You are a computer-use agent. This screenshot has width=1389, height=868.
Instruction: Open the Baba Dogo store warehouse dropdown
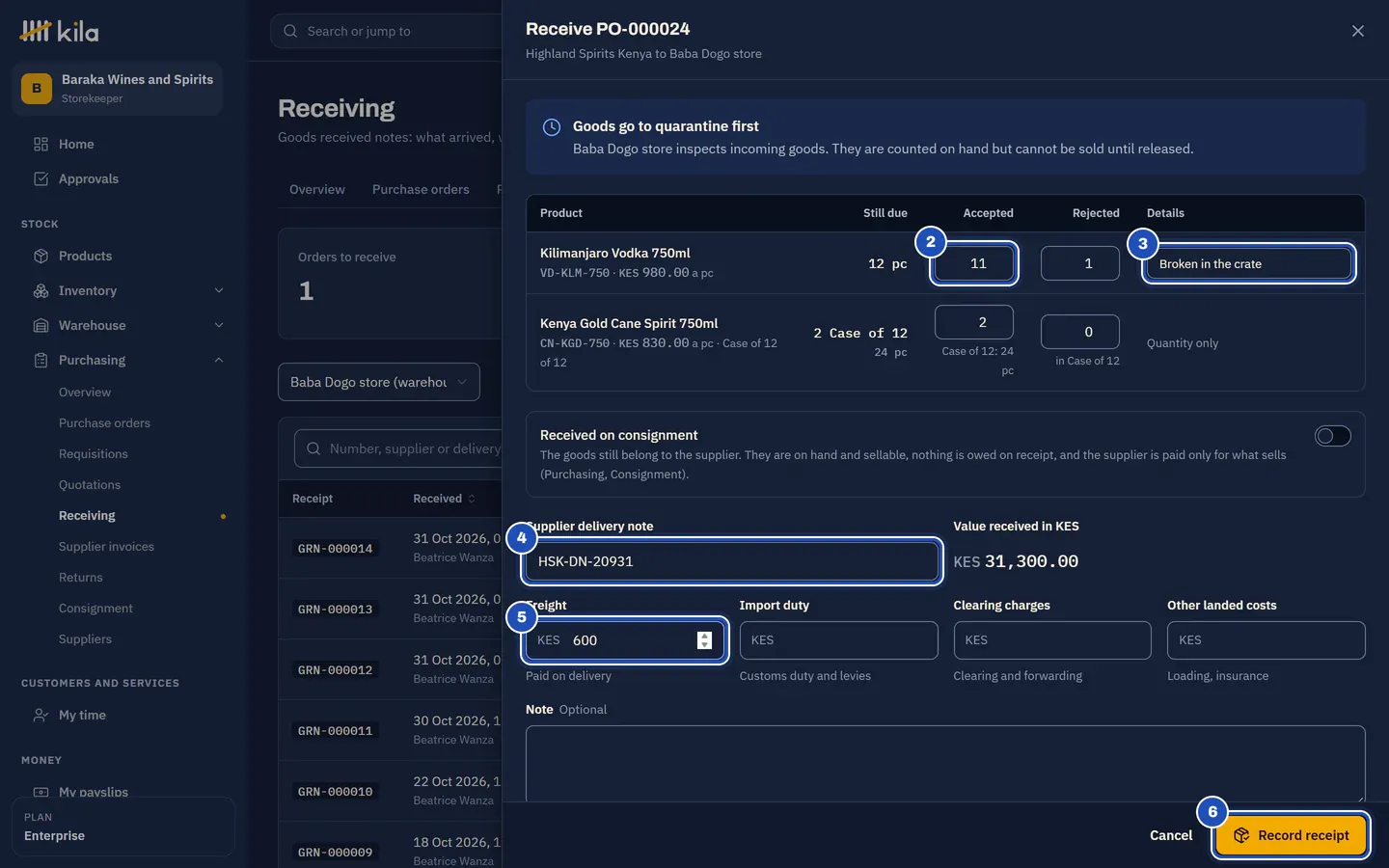(379, 382)
